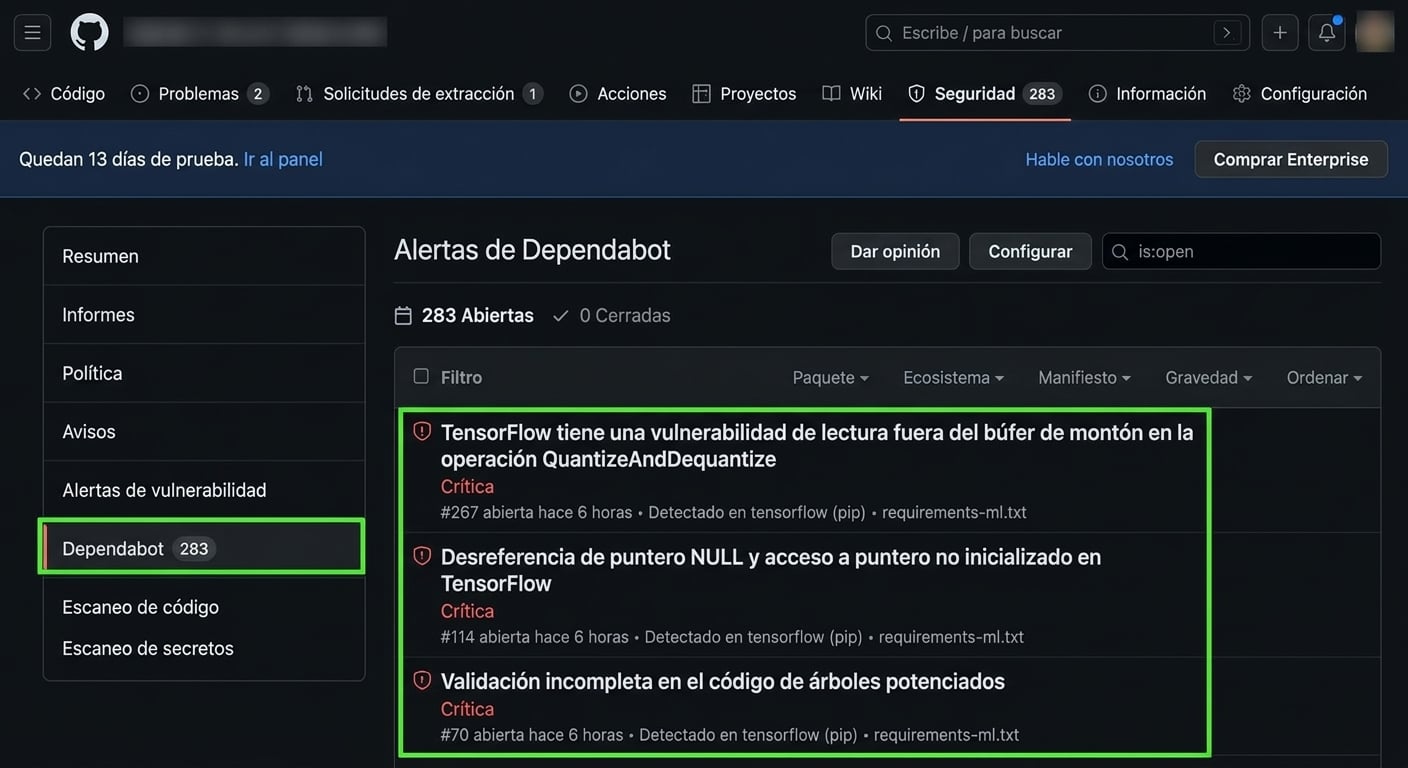Open the Wiki tab
Image resolution: width=1408 pixels, height=768 pixels.
point(852,93)
